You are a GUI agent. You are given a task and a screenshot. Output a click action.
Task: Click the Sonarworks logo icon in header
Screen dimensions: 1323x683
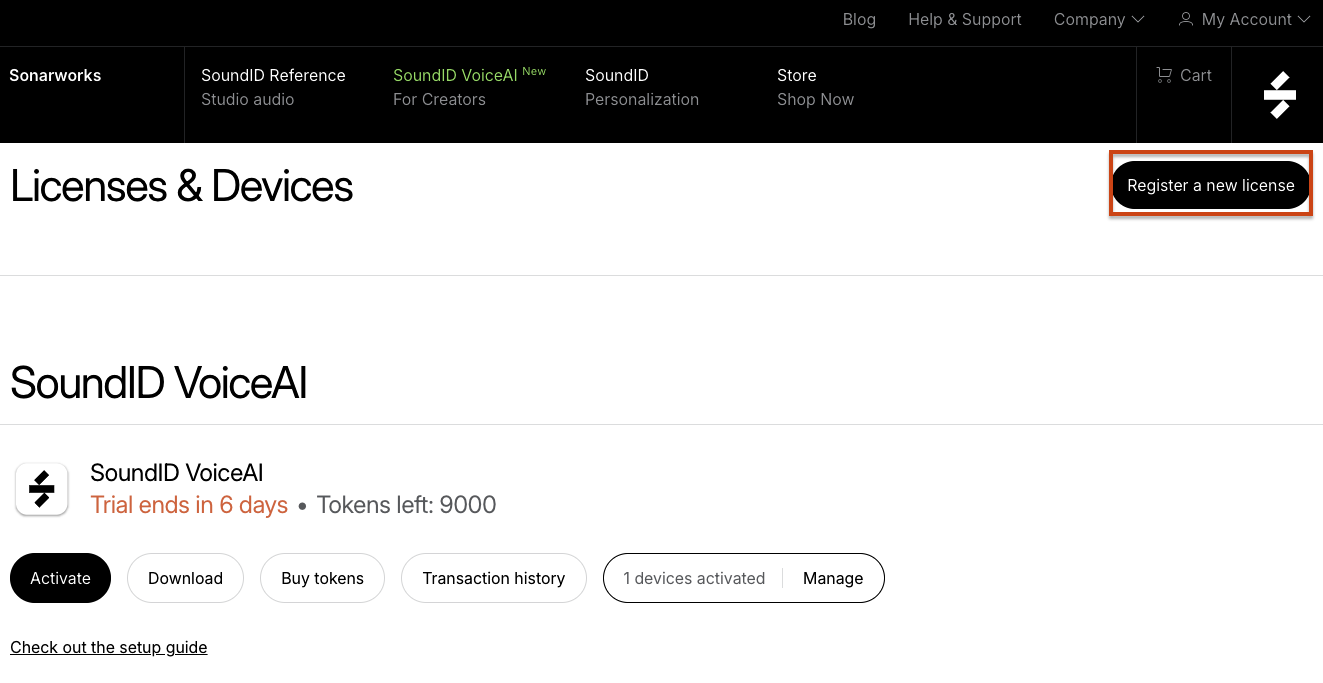click(1279, 95)
